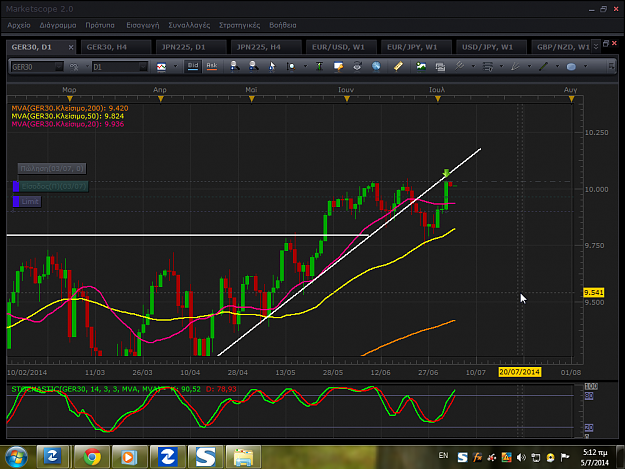Switch to the JPN225, D1 tab
The image size is (625, 469).
pos(191,47)
